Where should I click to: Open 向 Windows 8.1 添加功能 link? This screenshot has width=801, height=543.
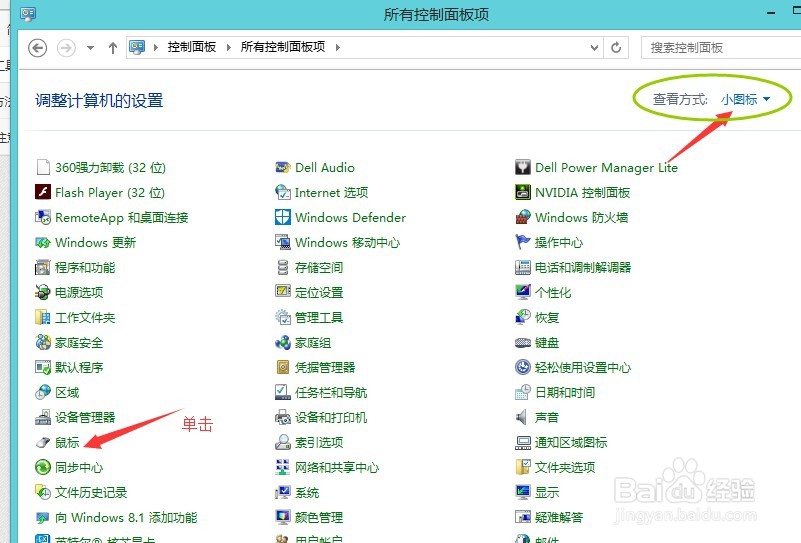point(126,518)
